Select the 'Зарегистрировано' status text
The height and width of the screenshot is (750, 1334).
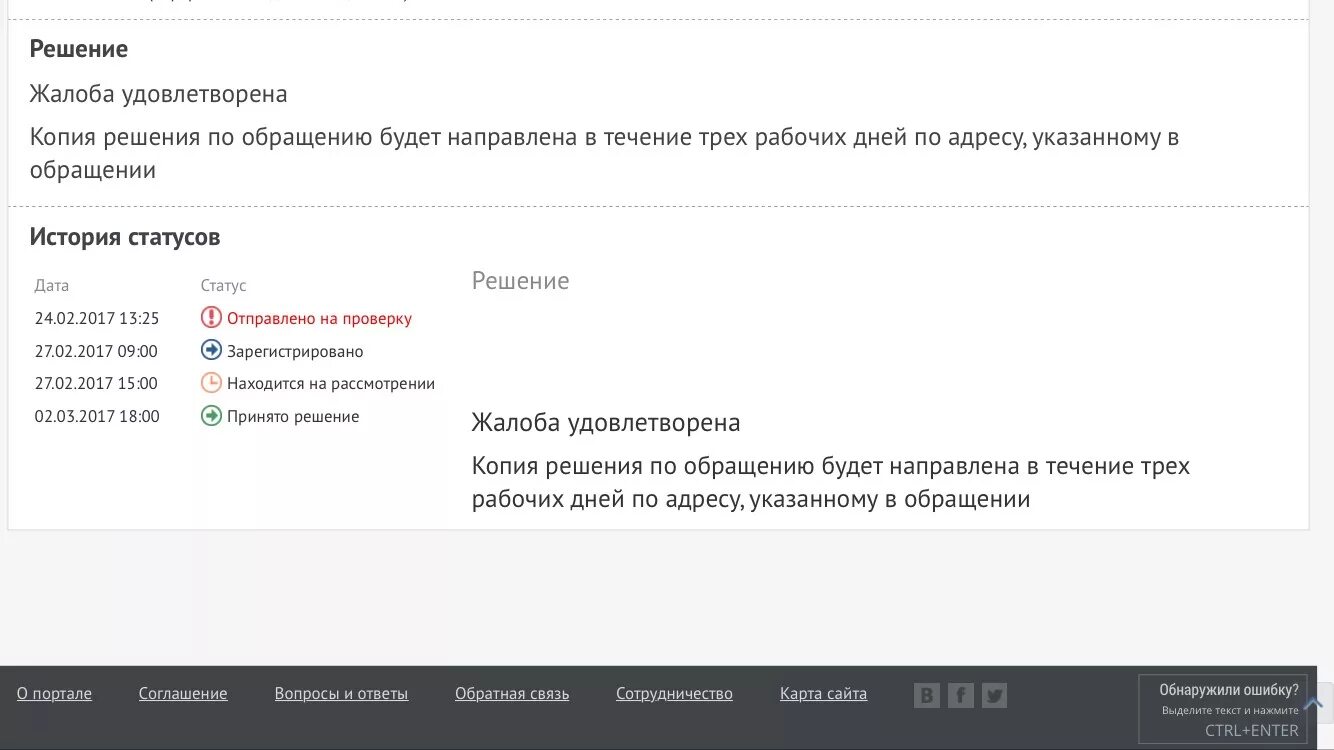[x=295, y=352]
